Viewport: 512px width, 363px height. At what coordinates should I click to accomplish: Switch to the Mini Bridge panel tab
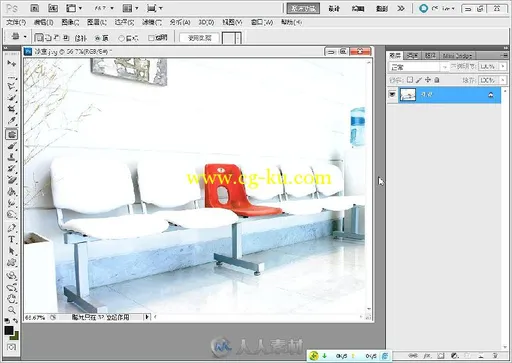(457, 56)
